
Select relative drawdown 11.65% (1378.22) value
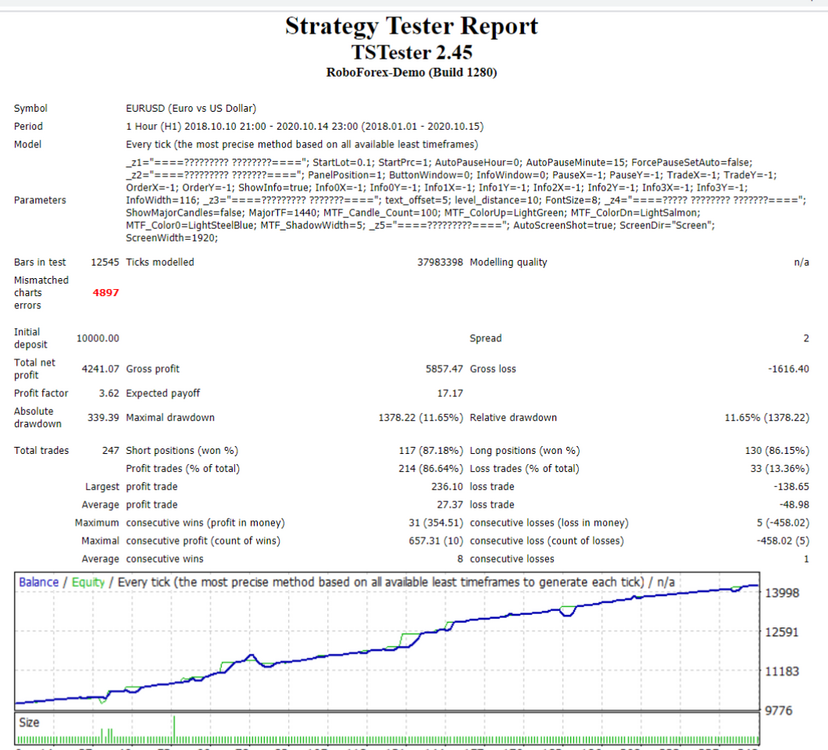(x=767, y=417)
